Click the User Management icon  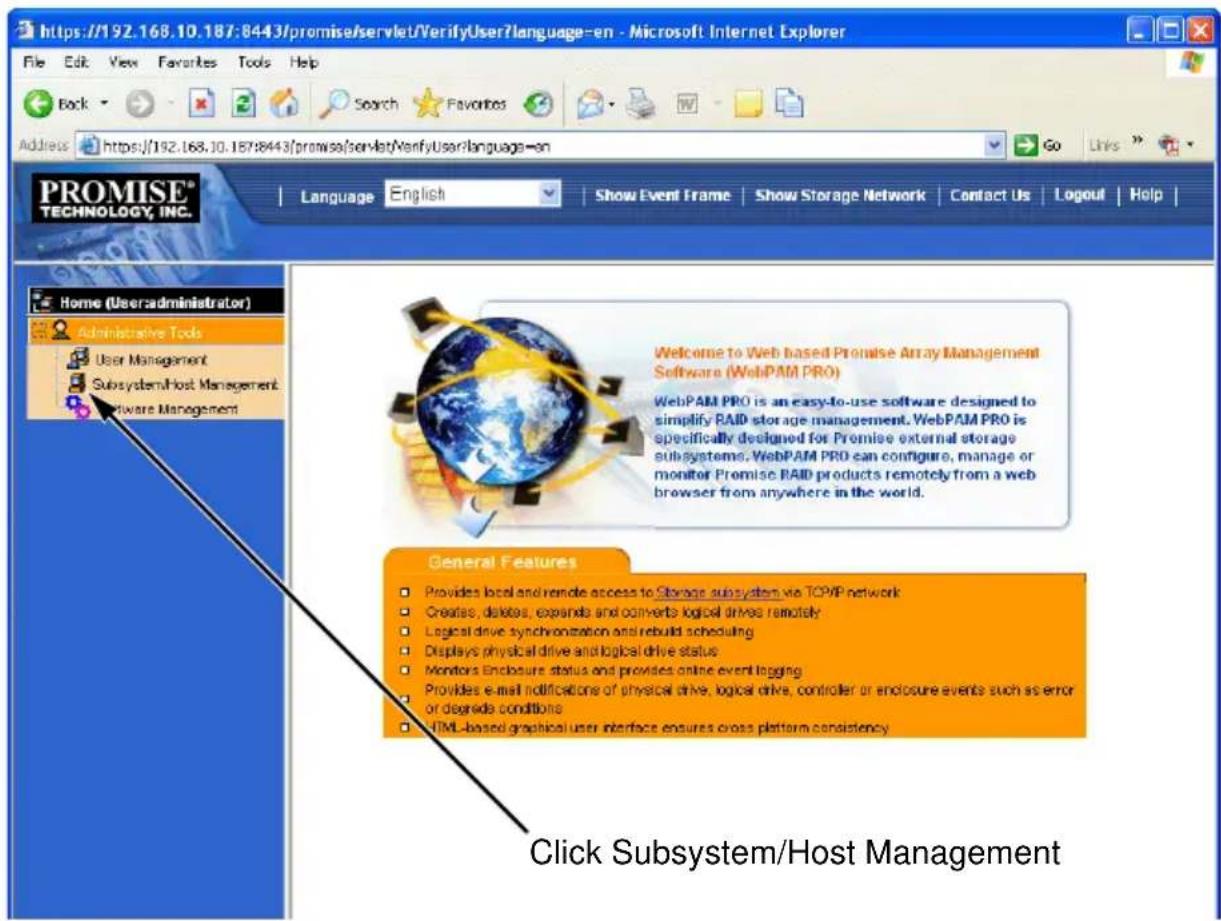(78, 358)
